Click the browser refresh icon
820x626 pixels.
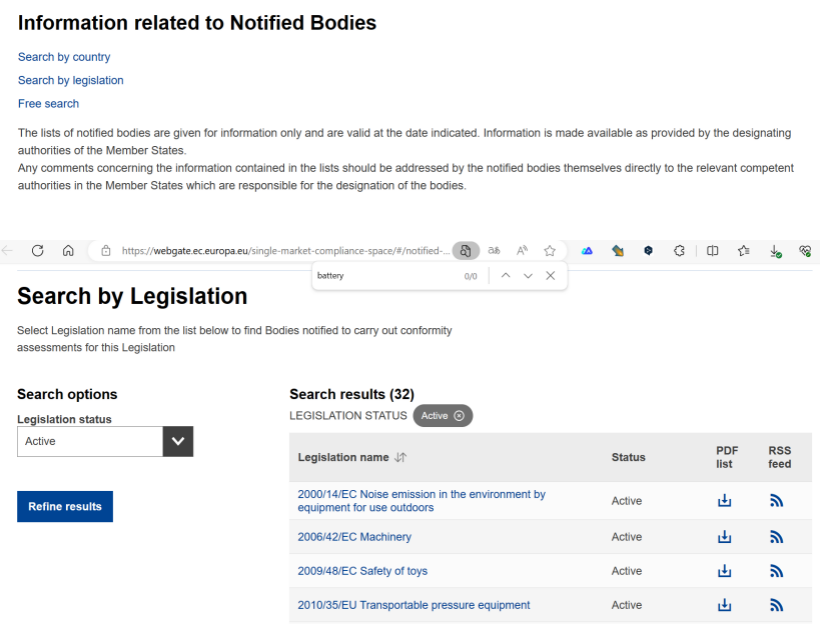[38, 251]
